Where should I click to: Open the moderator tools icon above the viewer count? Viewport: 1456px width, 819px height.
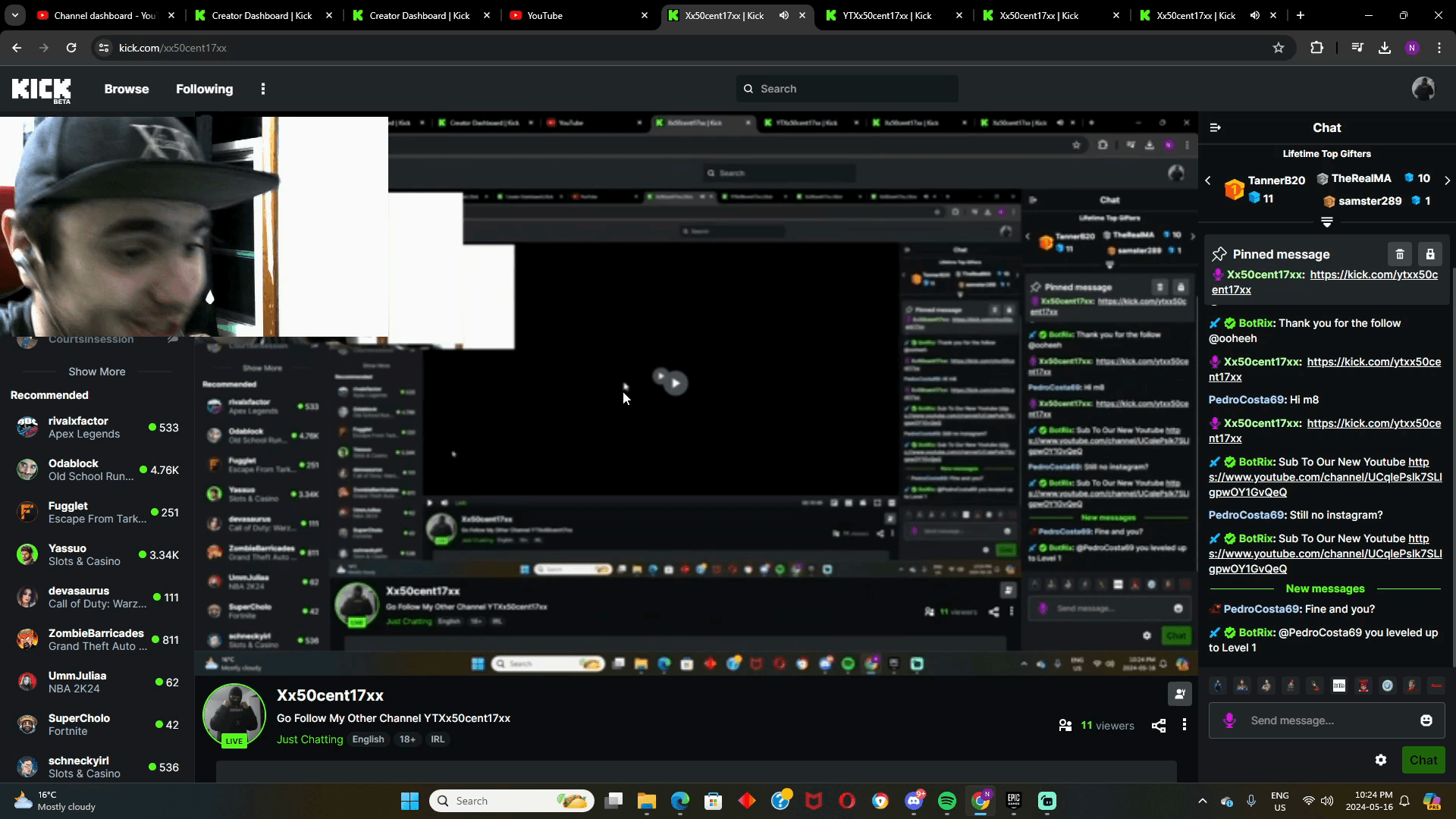point(1180,693)
